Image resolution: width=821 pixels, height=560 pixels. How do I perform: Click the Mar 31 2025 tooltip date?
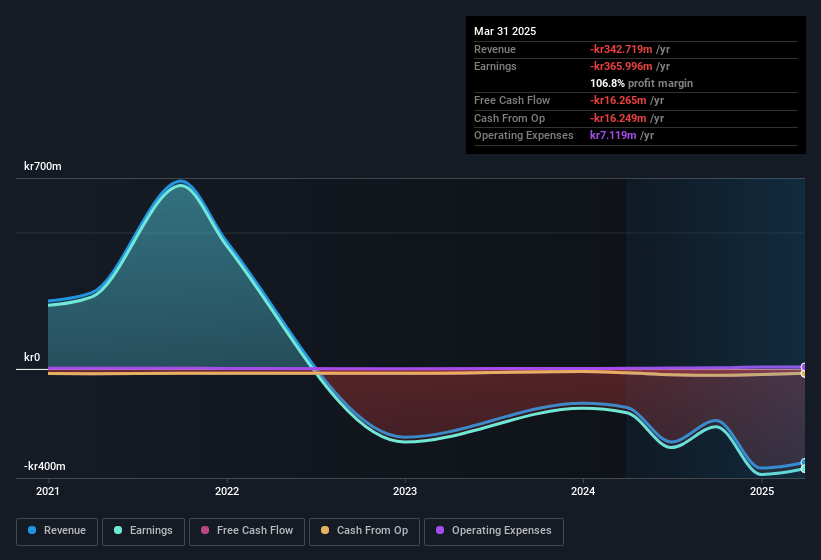[x=505, y=31]
